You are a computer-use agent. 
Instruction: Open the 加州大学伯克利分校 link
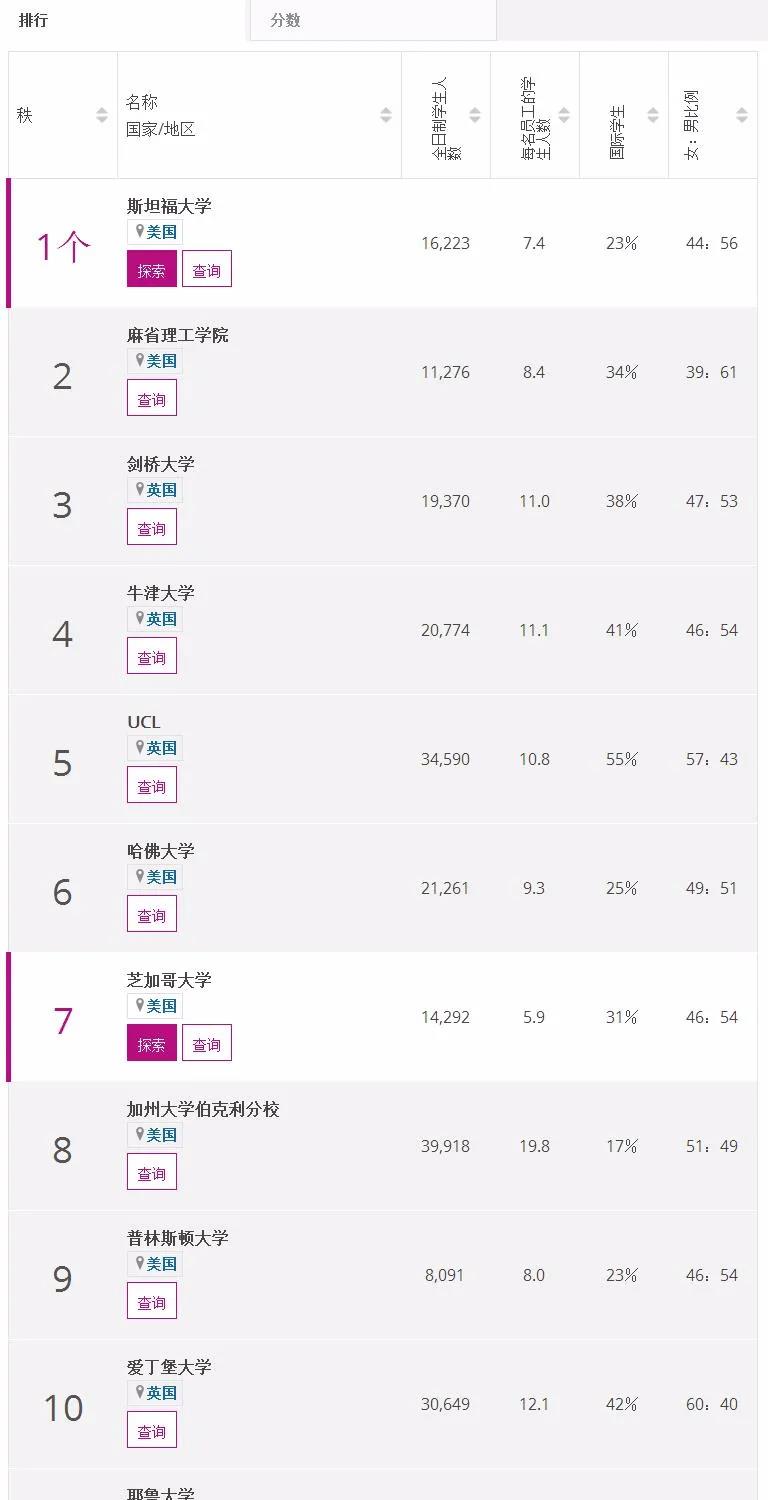coord(203,1109)
